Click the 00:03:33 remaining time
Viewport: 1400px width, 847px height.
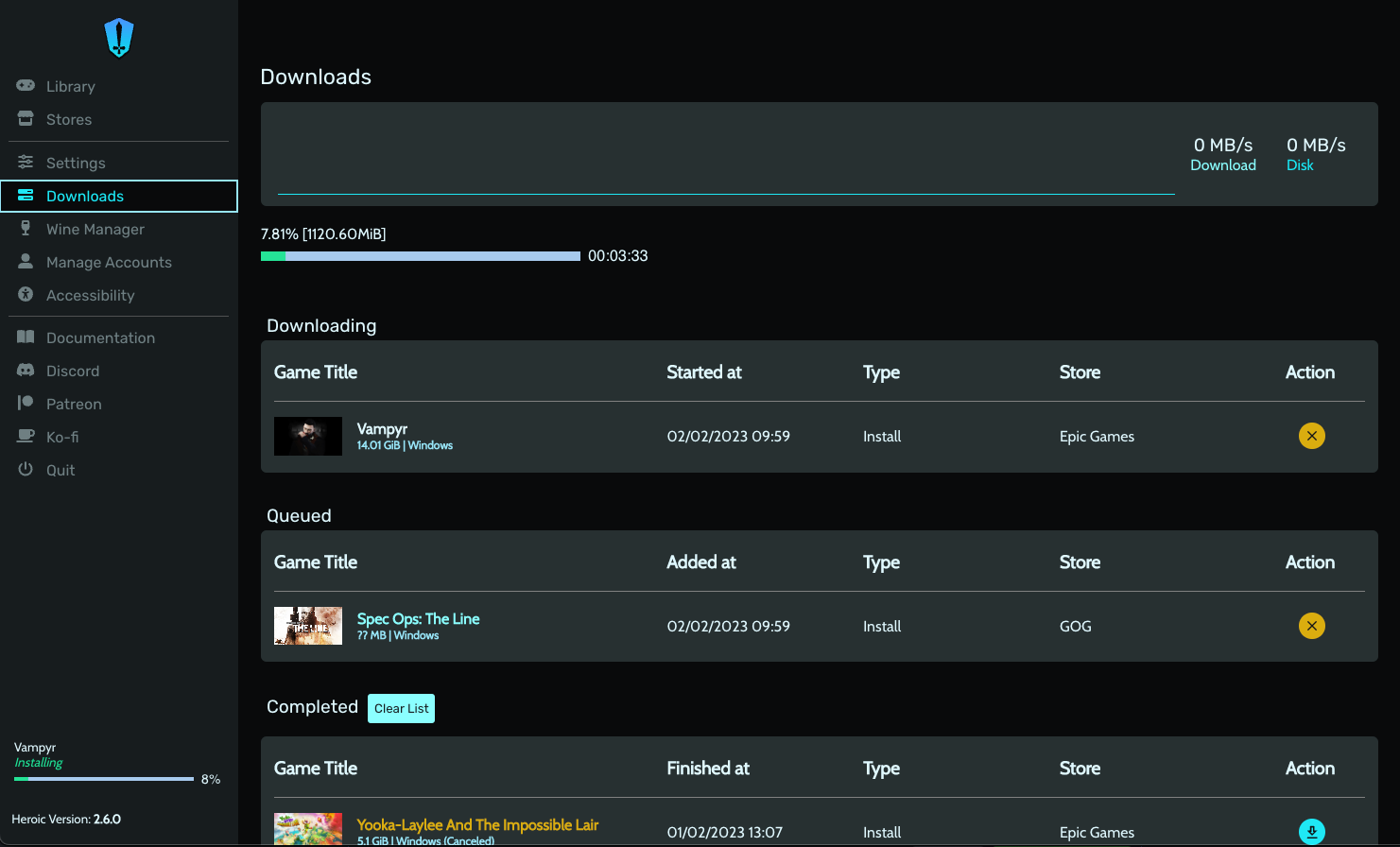(x=617, y=256)
